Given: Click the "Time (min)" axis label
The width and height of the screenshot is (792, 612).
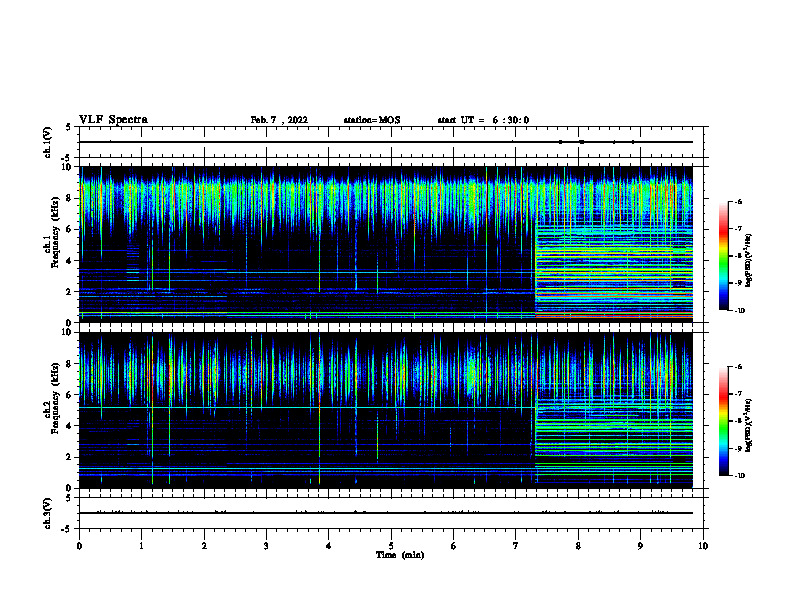Looking at the screenshot, I should coord(400,555).
